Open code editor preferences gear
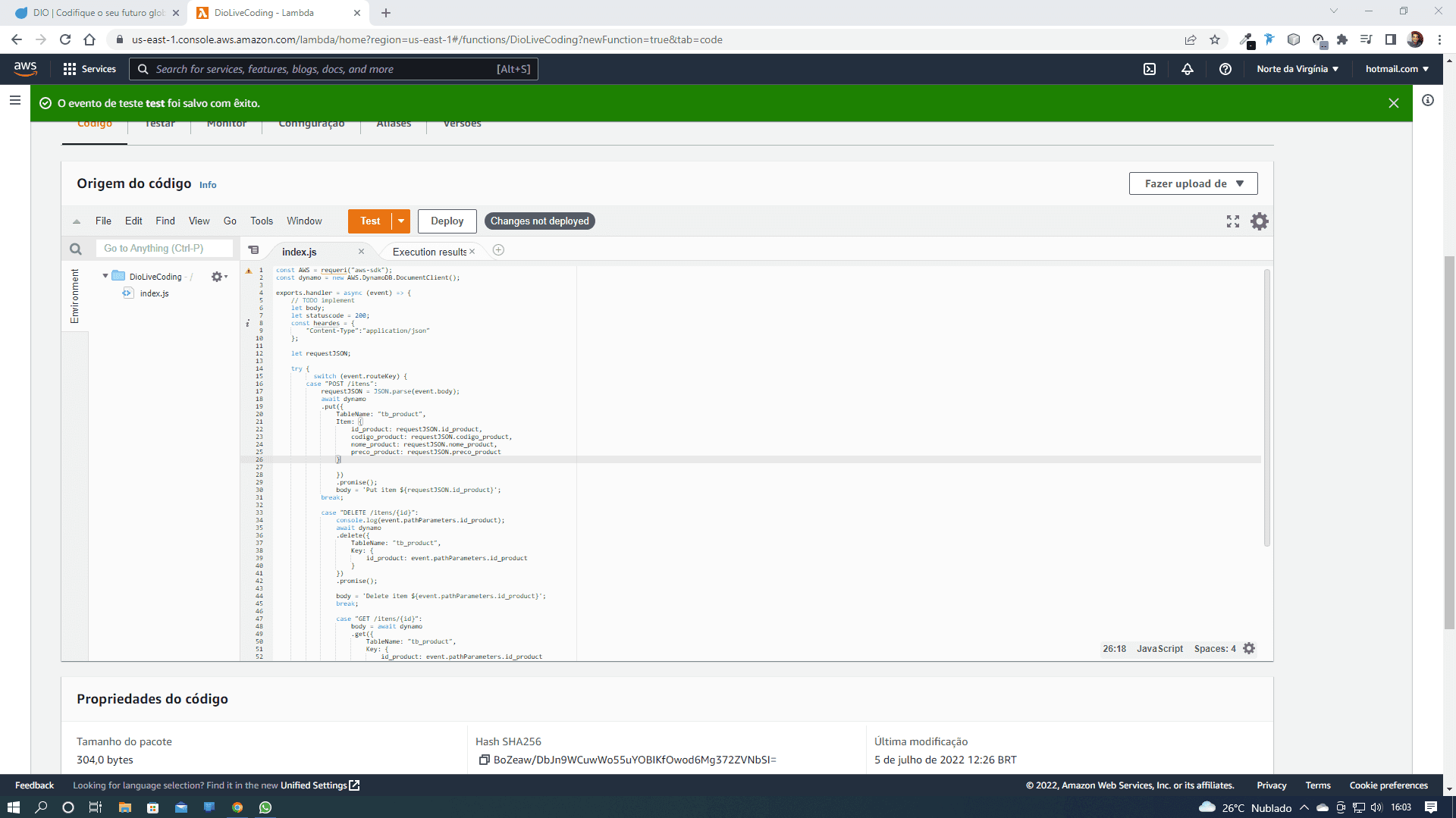Screen dimensions: 1456x818 point(1260,221)
